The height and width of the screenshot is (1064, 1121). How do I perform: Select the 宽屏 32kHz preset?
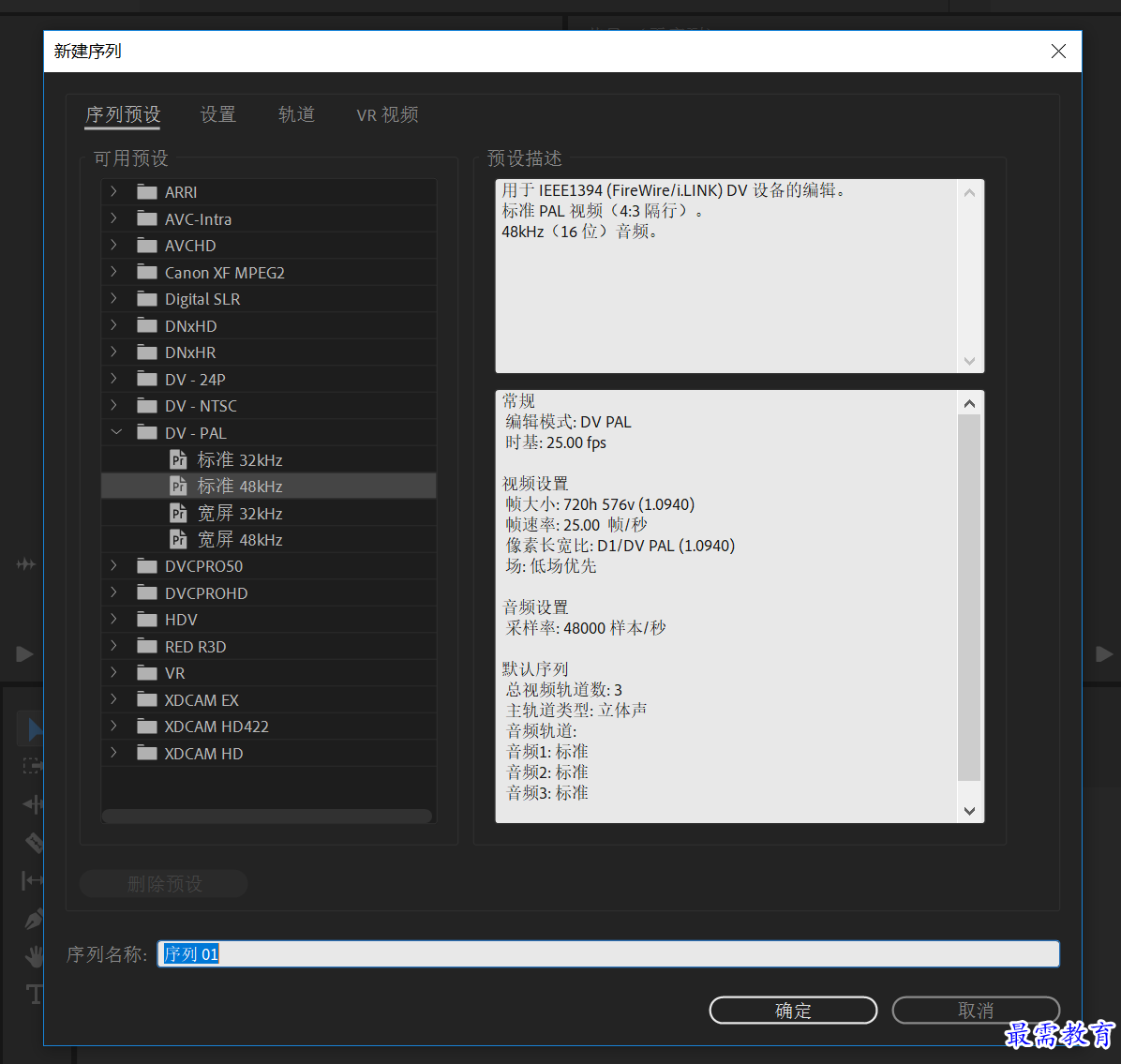click(x=269, y=513)
